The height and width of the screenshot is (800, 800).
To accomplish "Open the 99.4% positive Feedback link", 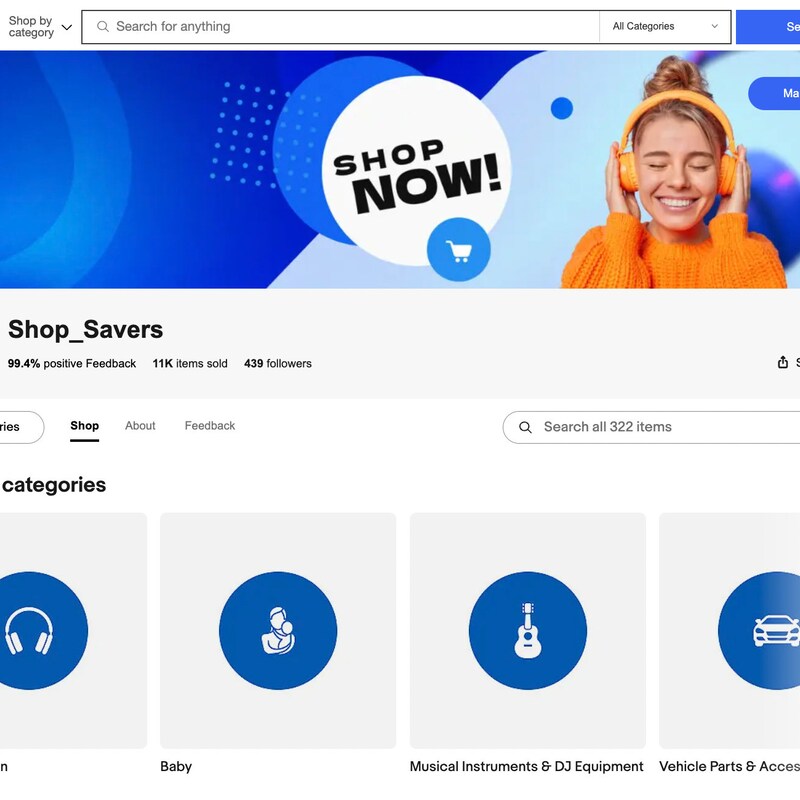I will [72, 363].
